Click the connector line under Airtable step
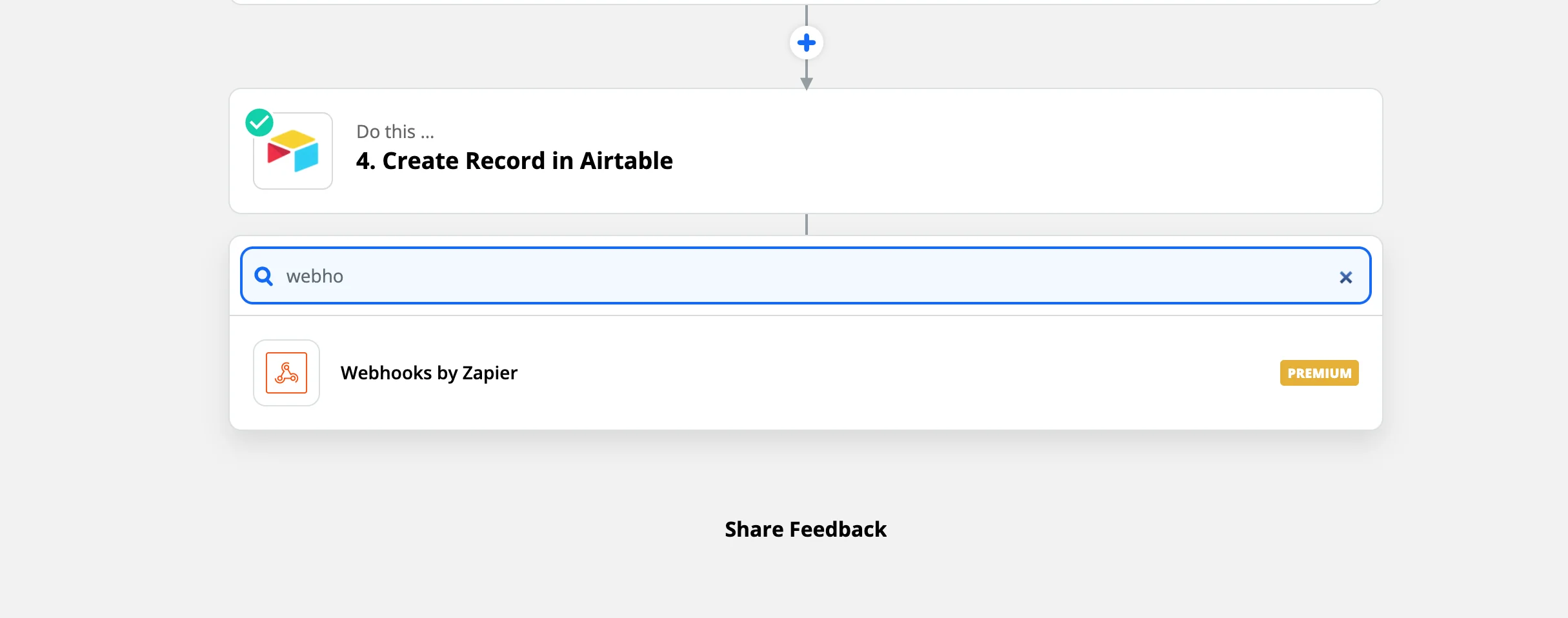This screenshot has height=618, width=1568. 806,224
